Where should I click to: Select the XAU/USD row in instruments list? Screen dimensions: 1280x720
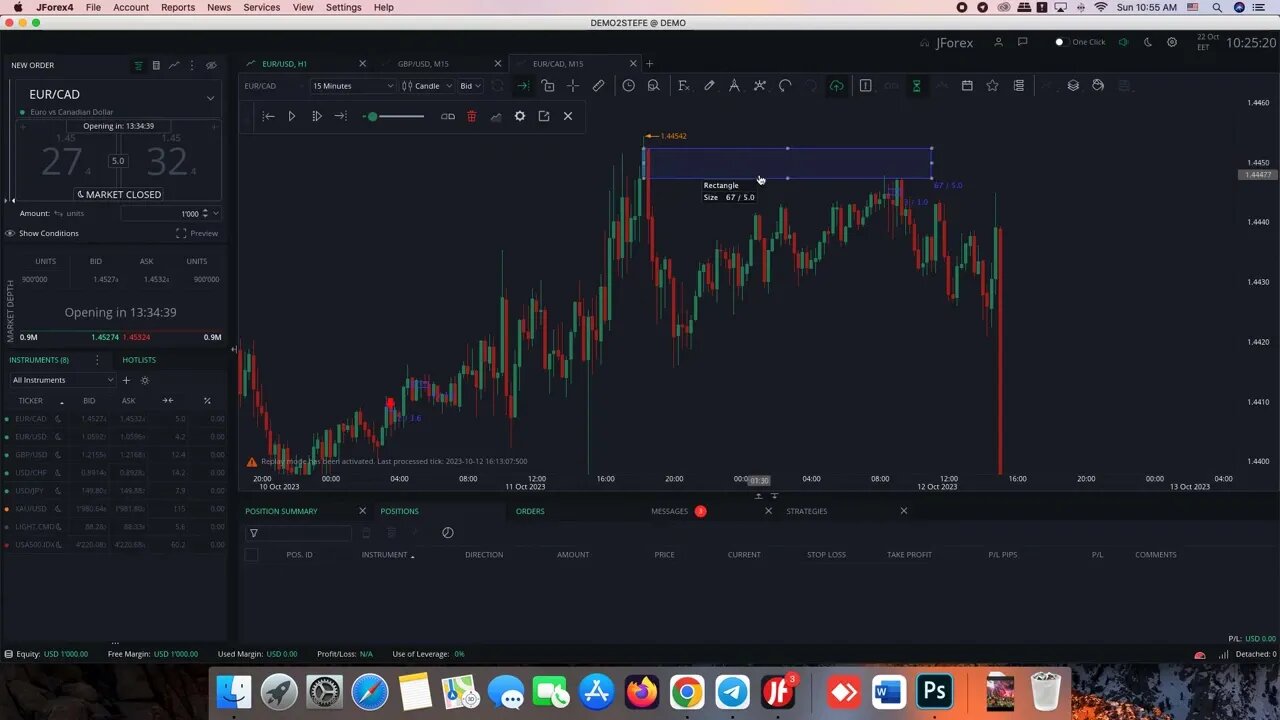[x=116, y=509]
